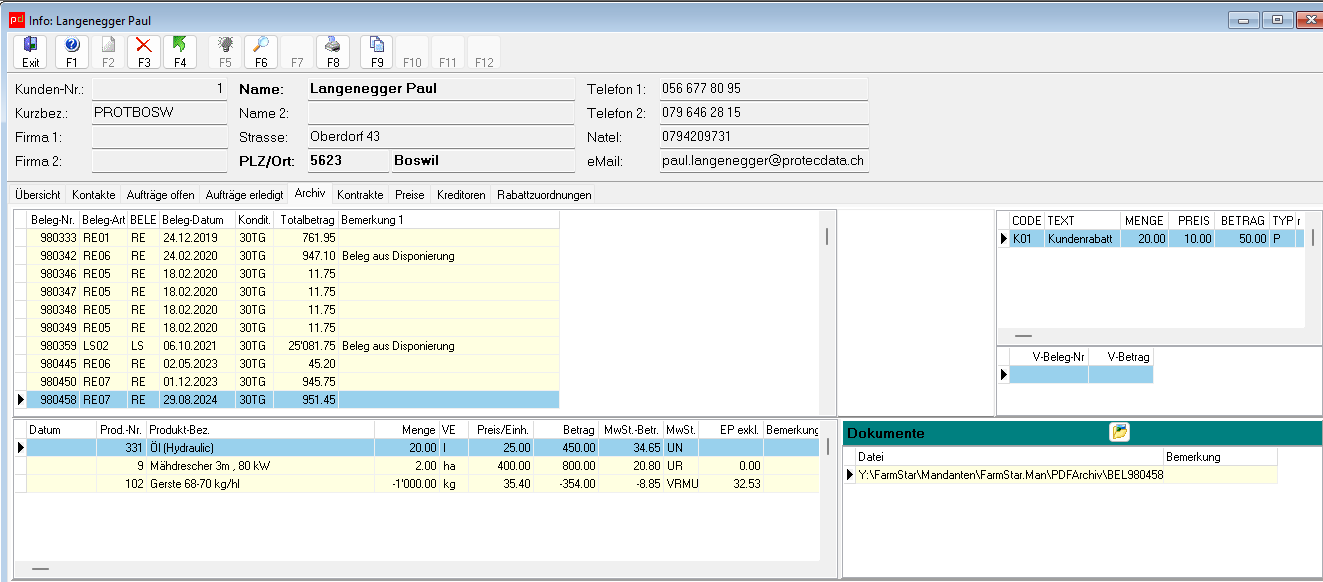
Task: Select the Gerste 68-70 kg/hl line
Action: [416, 484]
